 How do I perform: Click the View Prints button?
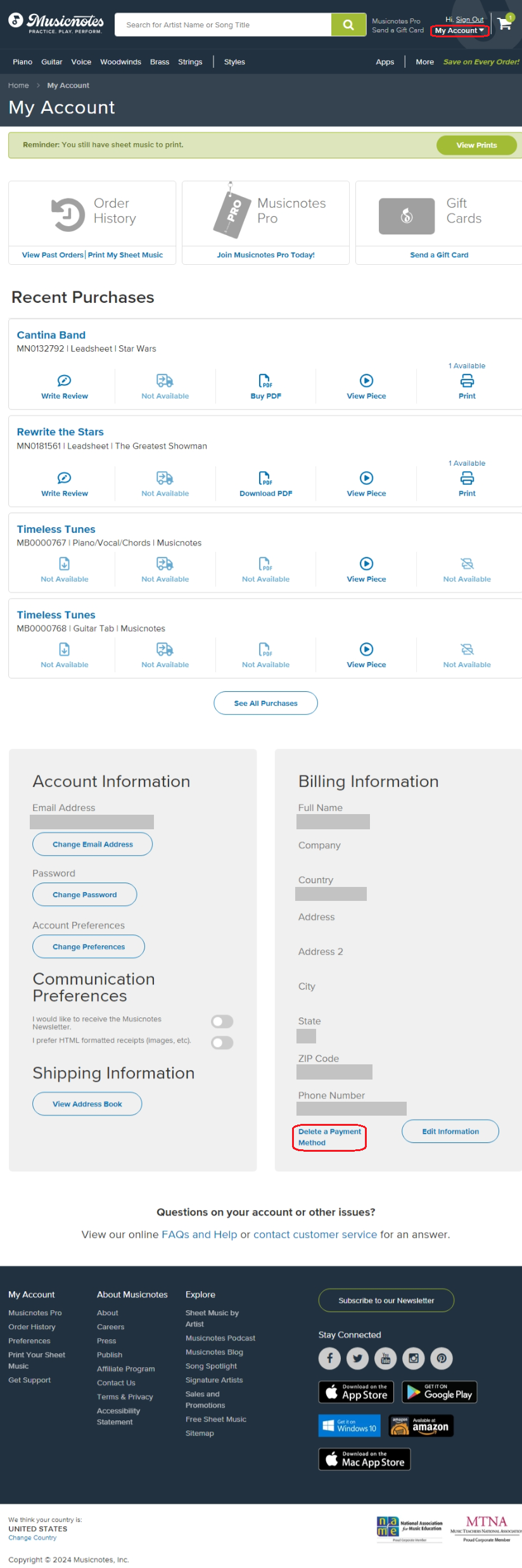[x=476, y=145]
